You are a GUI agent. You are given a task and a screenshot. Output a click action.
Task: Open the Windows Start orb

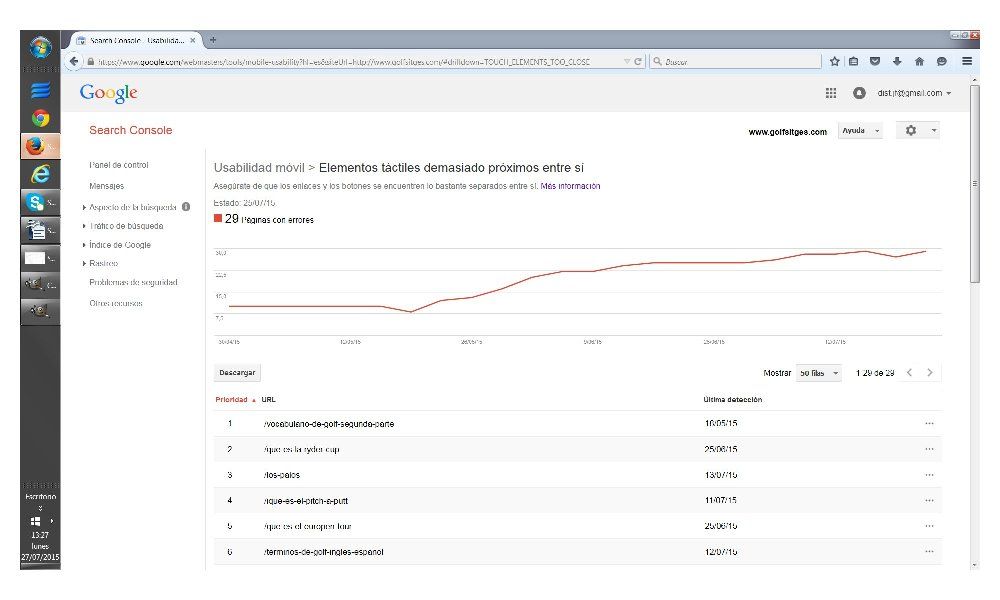pos(40,47)
